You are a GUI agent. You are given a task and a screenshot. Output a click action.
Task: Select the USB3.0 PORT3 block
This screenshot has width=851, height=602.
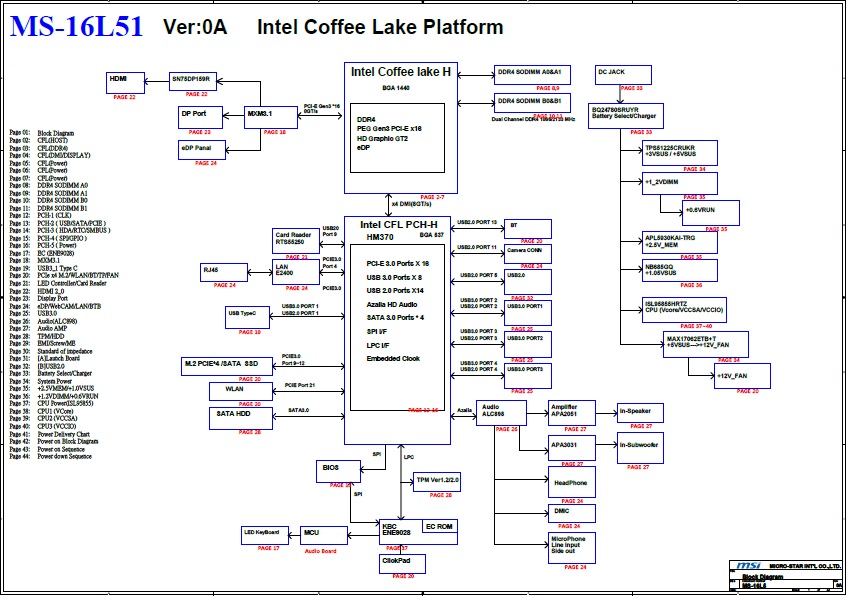528,376
